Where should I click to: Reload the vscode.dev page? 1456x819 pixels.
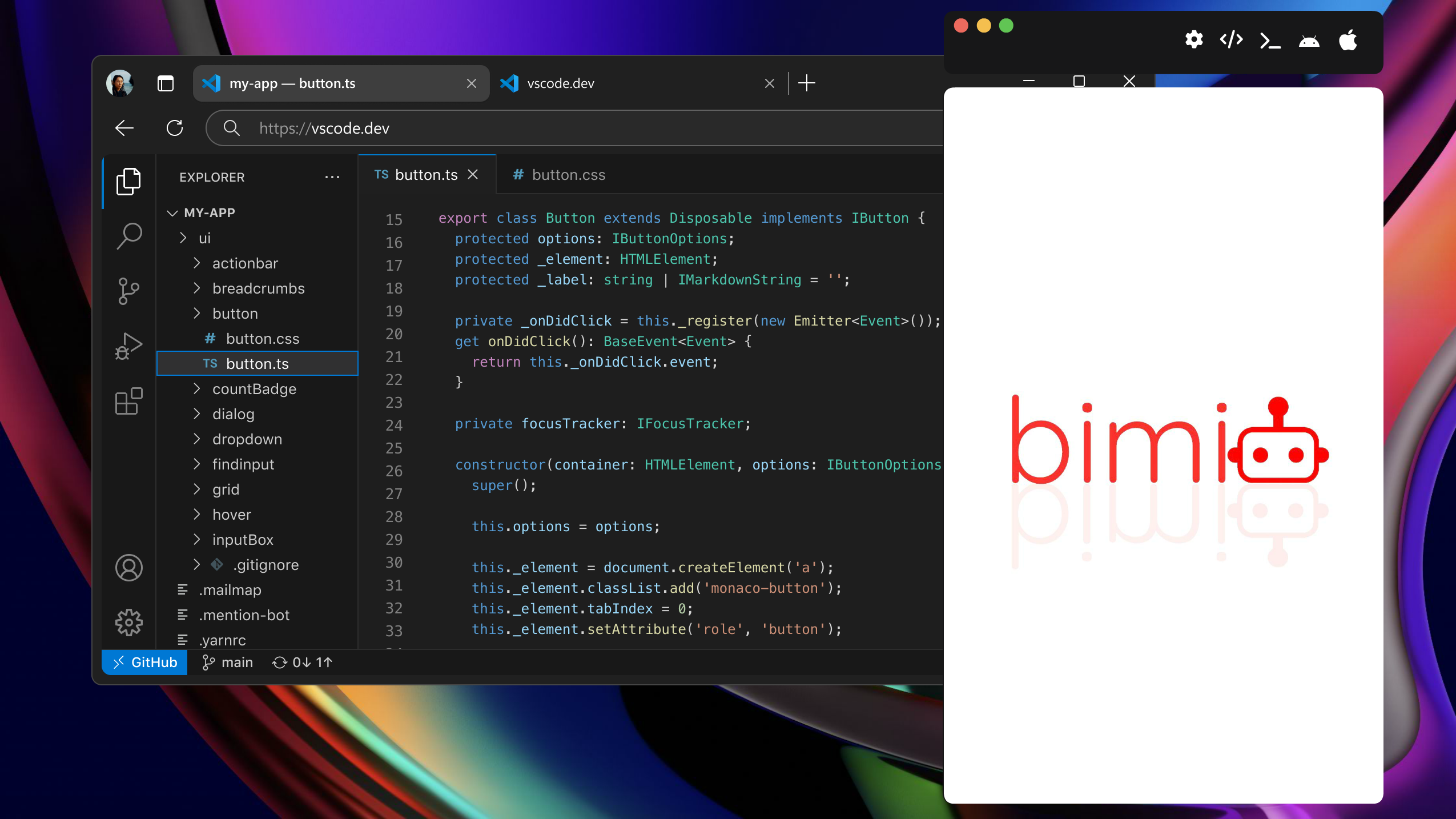click(x=175, y=128)
